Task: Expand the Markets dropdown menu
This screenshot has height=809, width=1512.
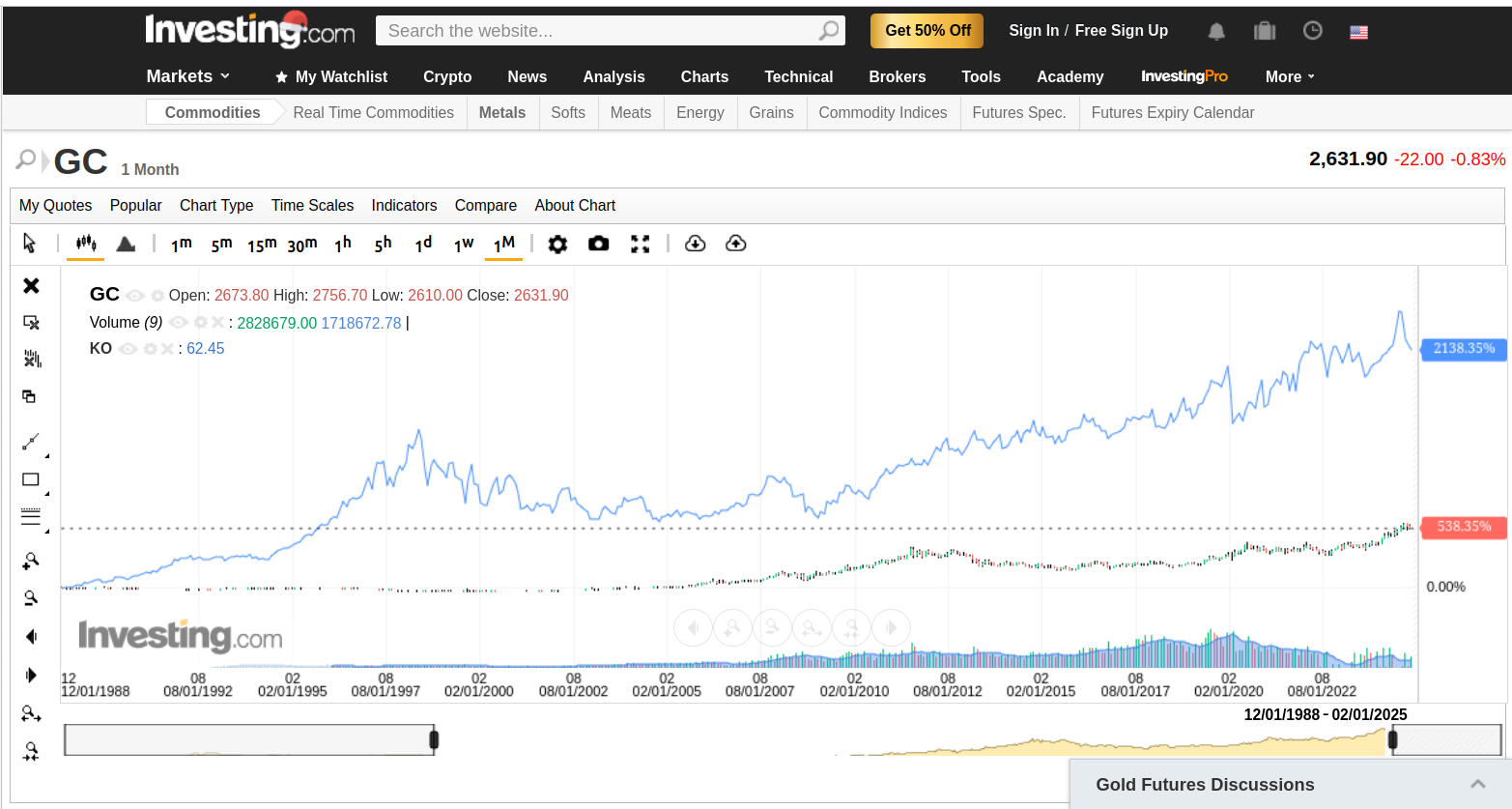Action: tap(188, 76)
